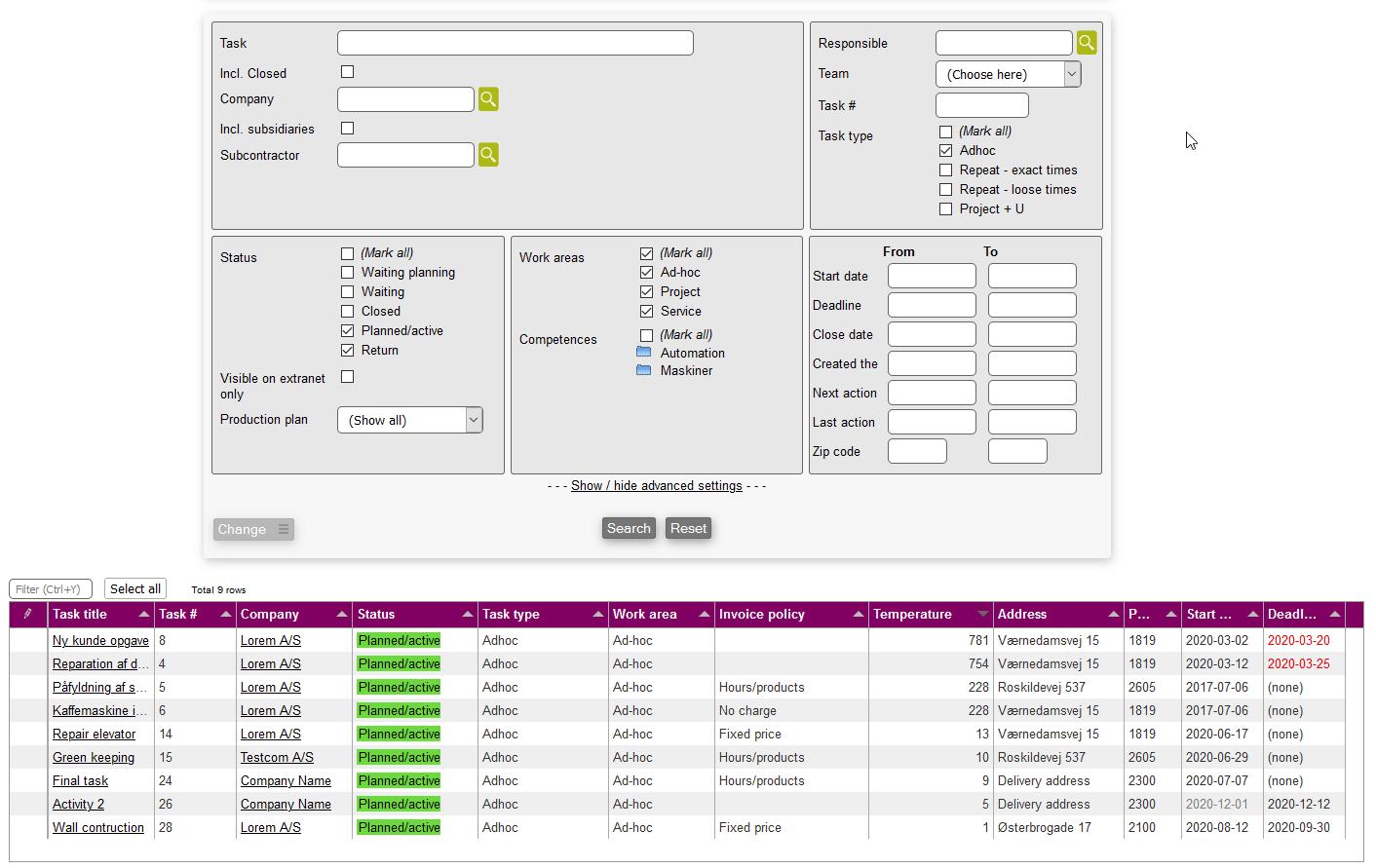Click Show / hide advanced settings link
The width and height of the screenshot is (1376, 868).
656,486
